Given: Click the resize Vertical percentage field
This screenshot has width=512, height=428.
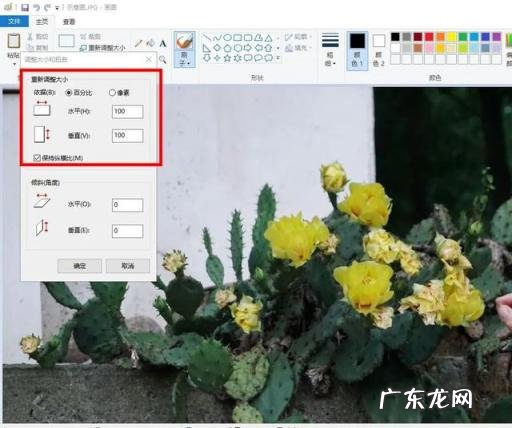Looking at the screenshot, I should [x=128, y=135].
